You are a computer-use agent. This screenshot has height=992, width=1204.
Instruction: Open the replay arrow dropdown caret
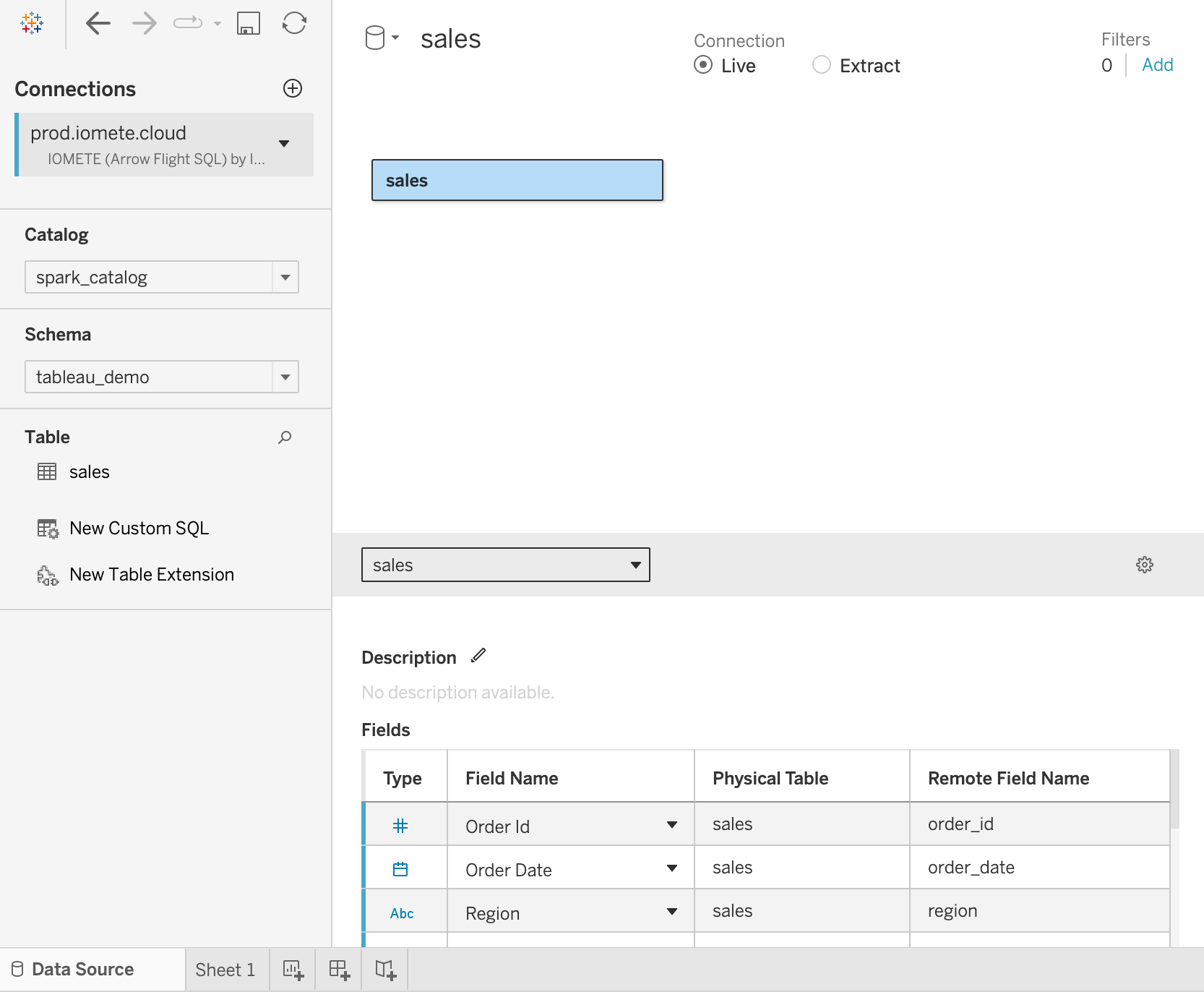coord(218,23)
